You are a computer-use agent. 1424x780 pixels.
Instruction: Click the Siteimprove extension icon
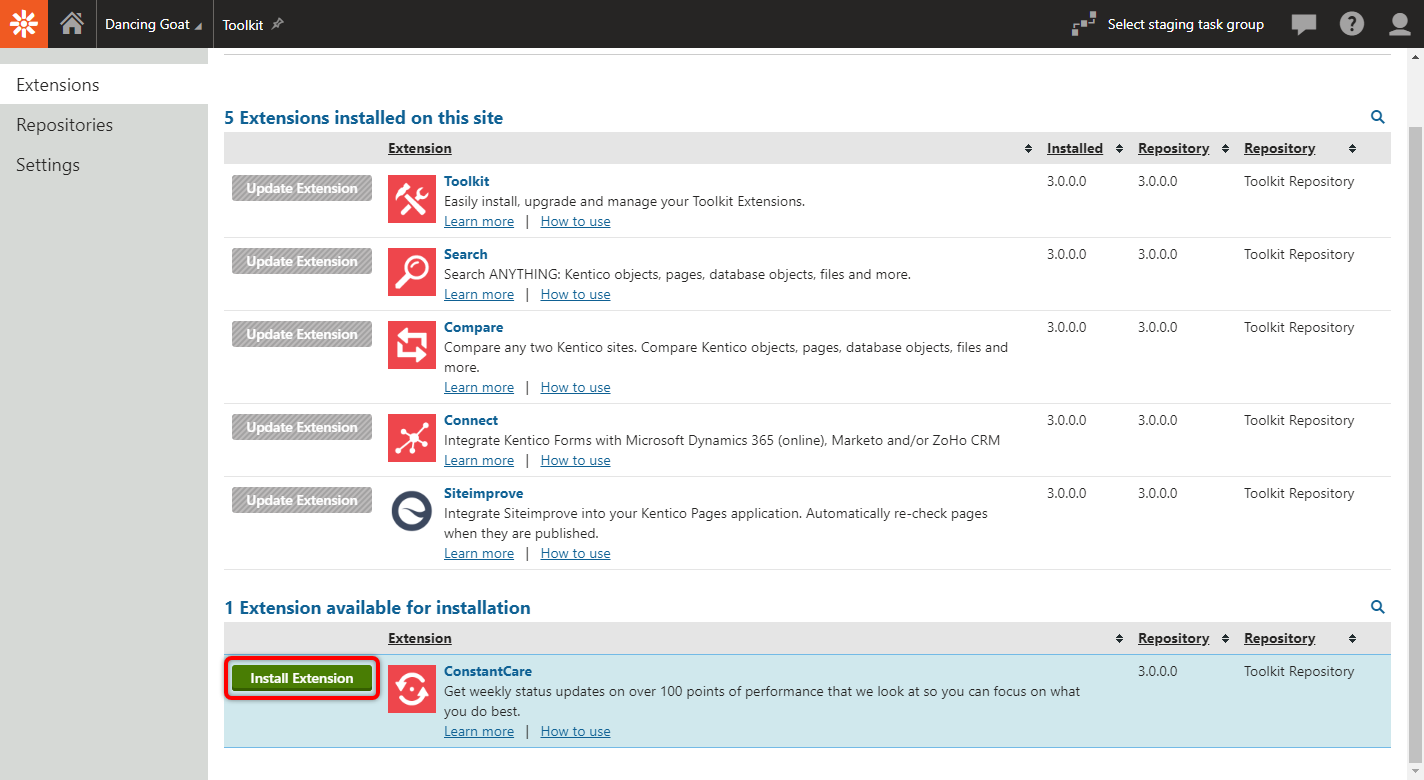coord(412,512)
